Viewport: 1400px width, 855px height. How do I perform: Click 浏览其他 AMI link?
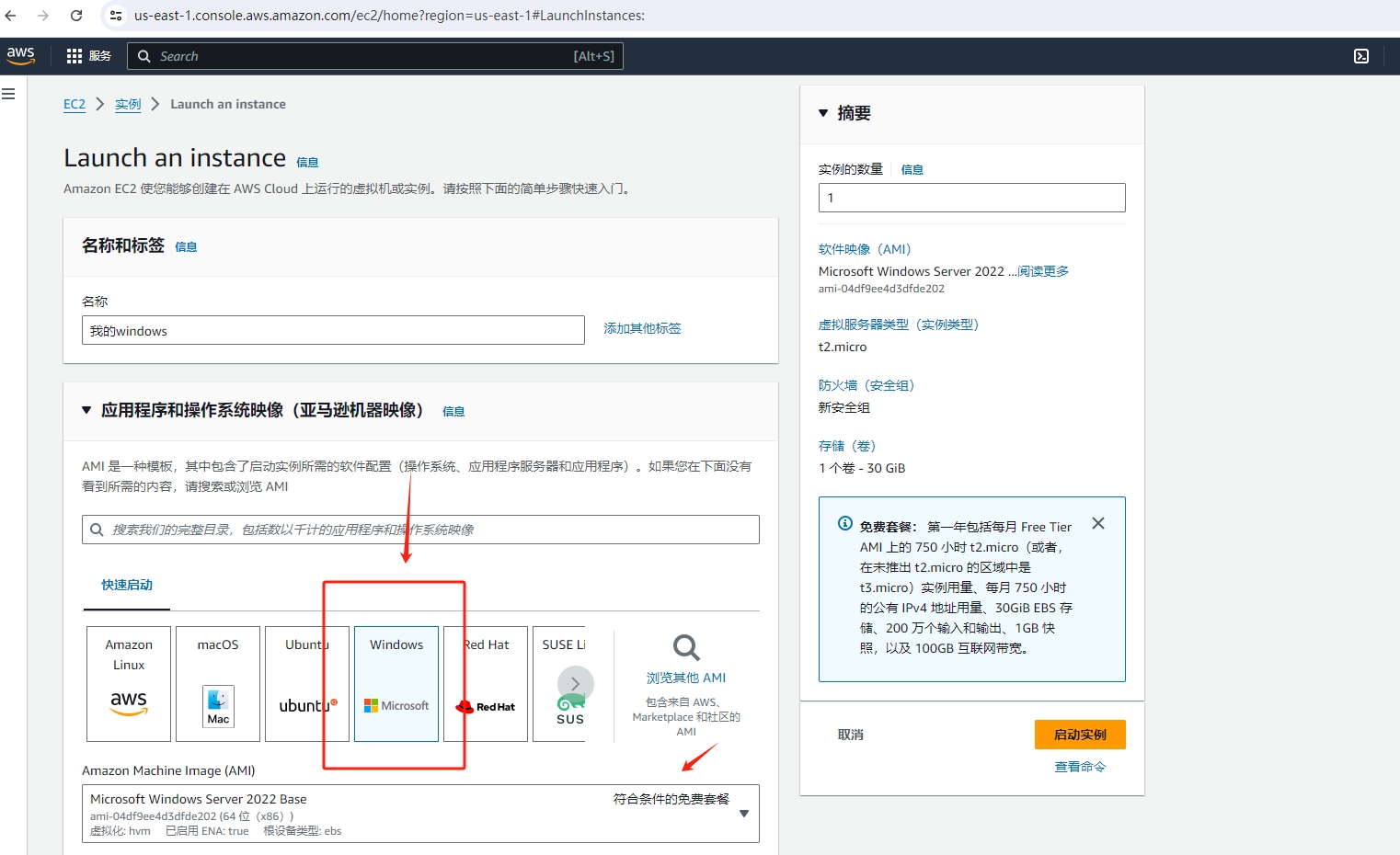tap(686, 678)
